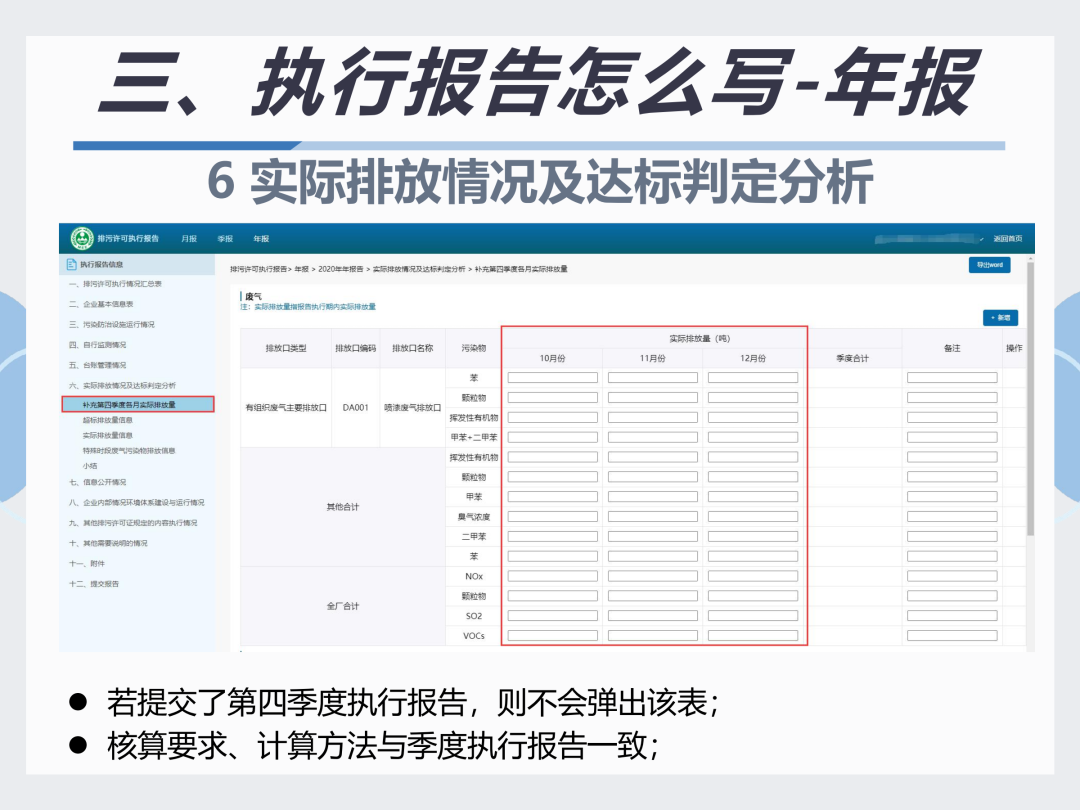Select 补充第四季度各月实际排放量 in sidebar
The width and height of the screenshot is (1080, 810).
(x=138, y=404)
